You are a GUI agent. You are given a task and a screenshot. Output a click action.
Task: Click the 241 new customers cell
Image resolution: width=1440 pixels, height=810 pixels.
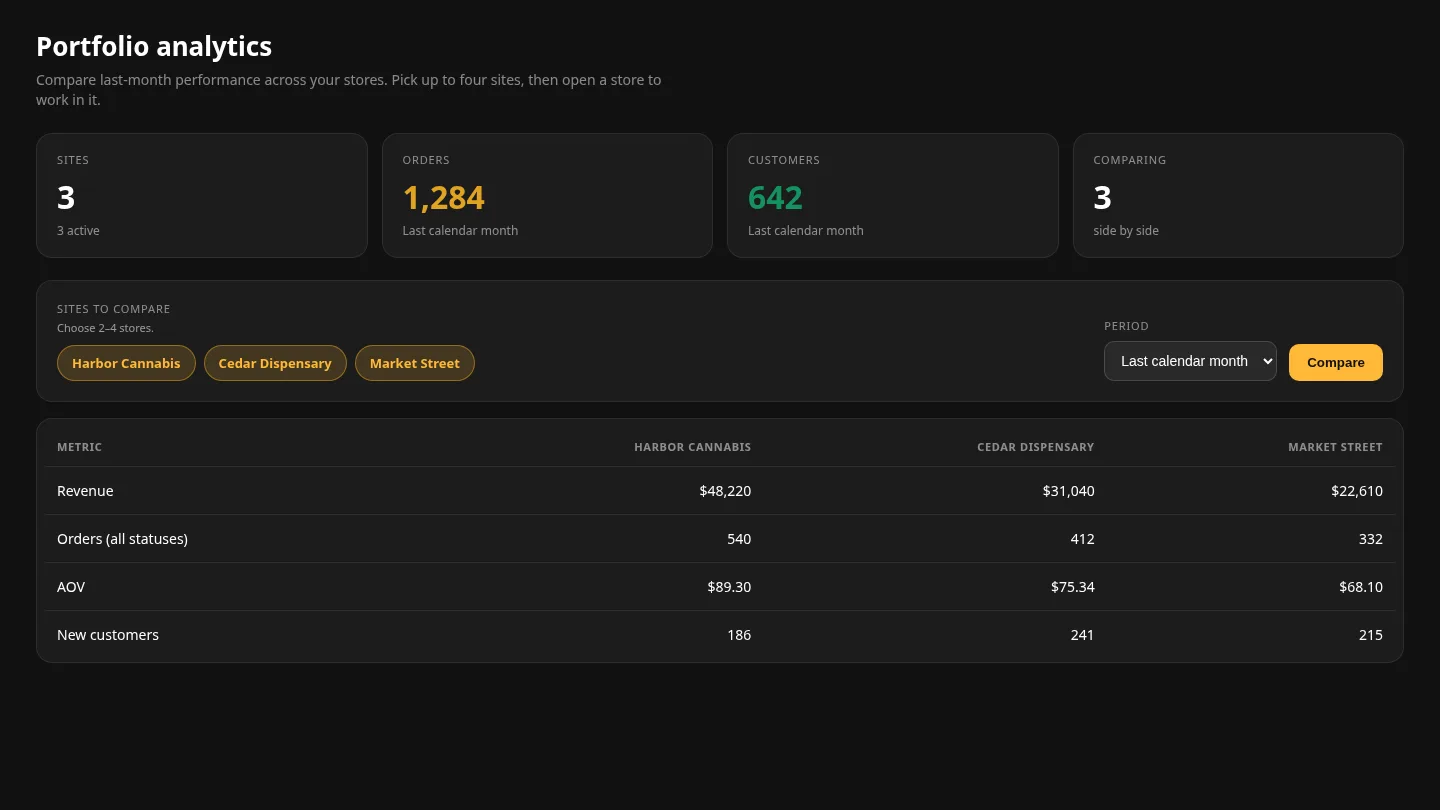(1082, 635)
